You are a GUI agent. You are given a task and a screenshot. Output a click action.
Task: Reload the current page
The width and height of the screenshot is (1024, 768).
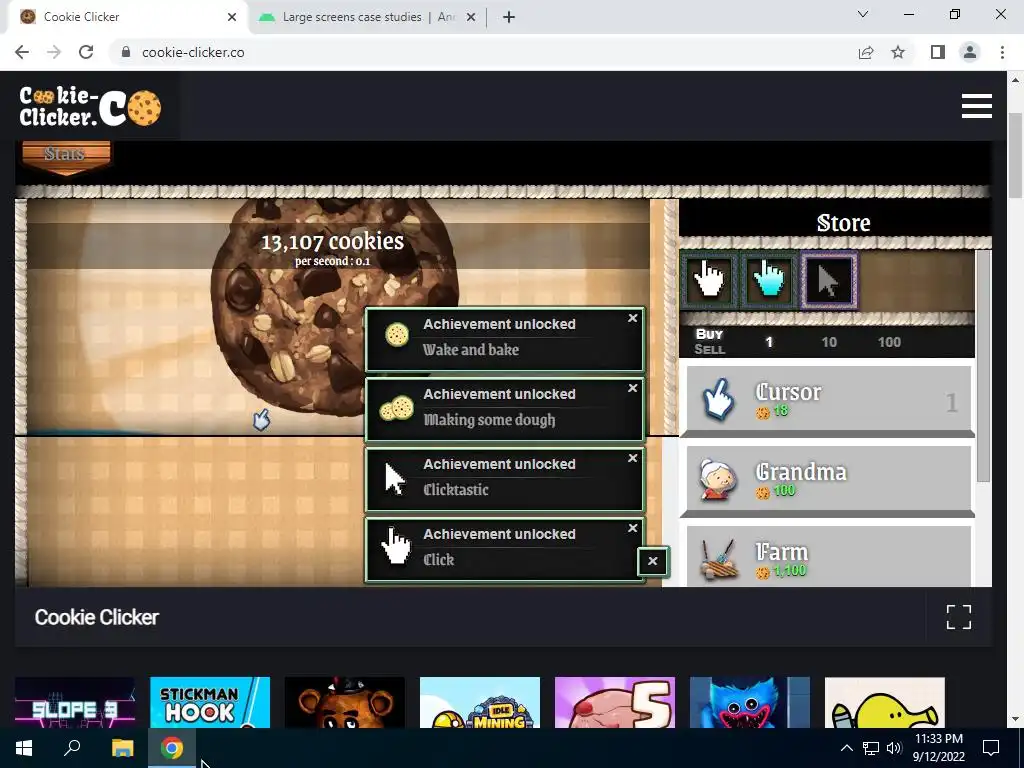86,52
